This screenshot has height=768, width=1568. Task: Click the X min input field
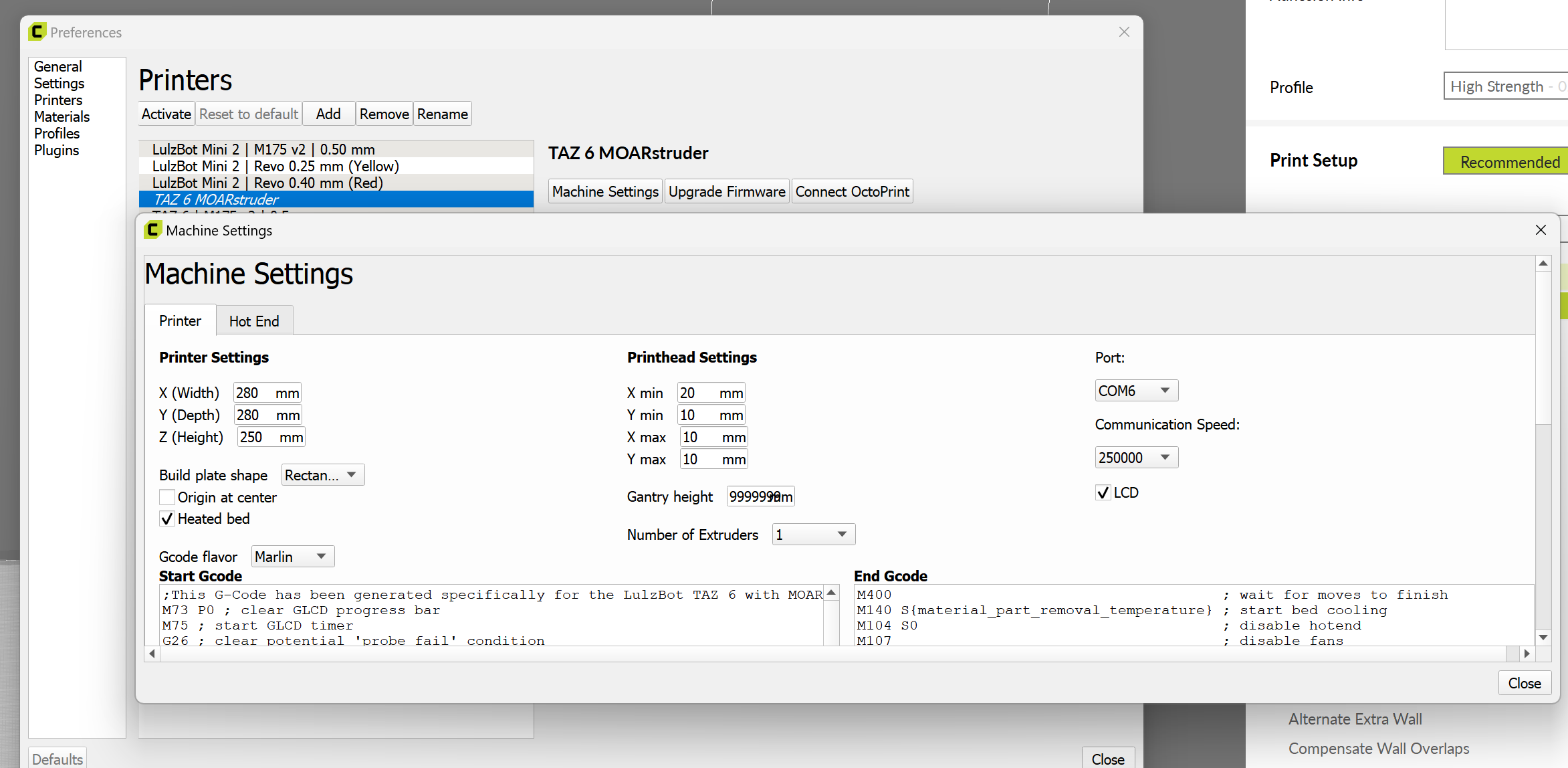tap(711, 393)
